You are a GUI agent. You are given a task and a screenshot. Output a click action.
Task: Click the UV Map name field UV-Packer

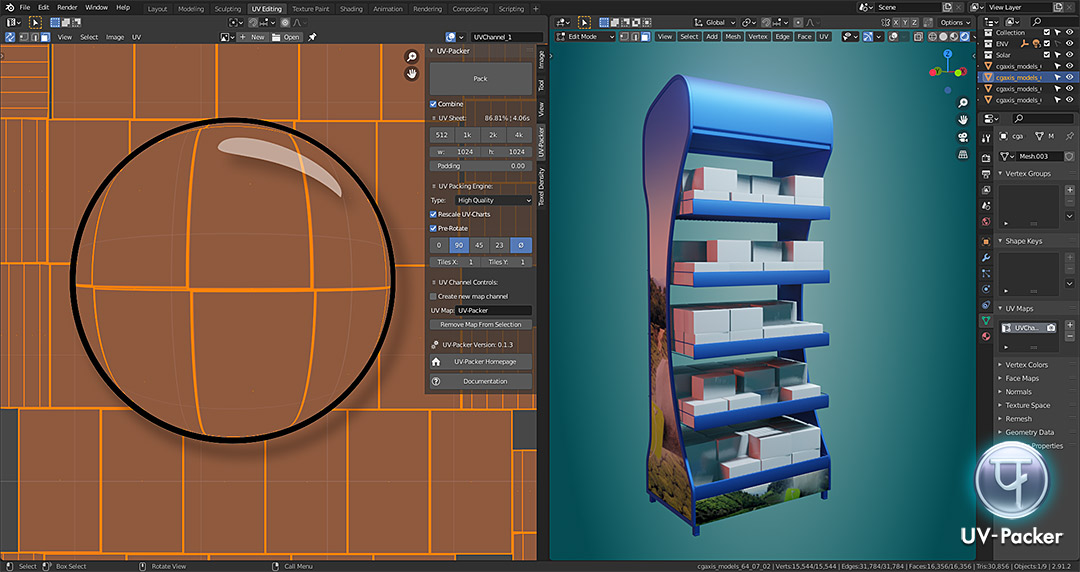coord(494,311)
